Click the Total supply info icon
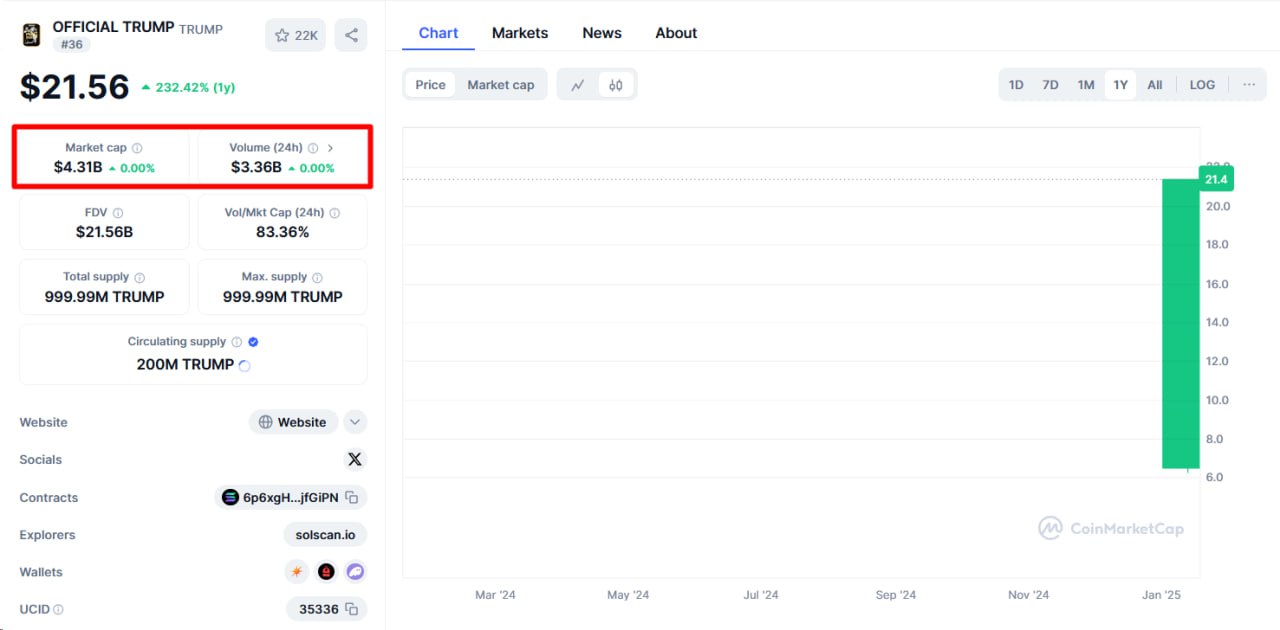The height and width of the screenshot is (630, 1280). 139,277
